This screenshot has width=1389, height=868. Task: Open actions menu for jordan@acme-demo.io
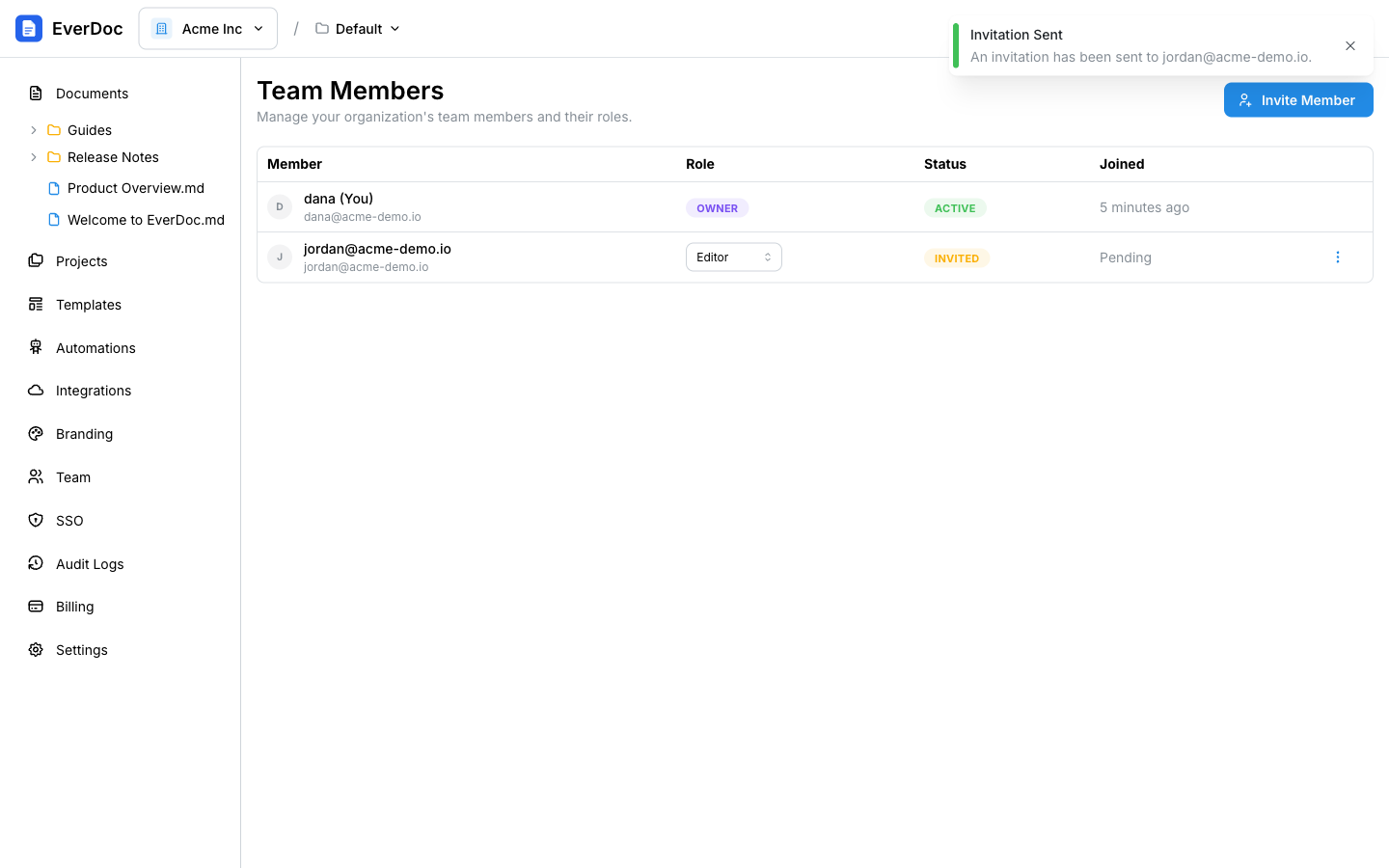pos(1338,258)
